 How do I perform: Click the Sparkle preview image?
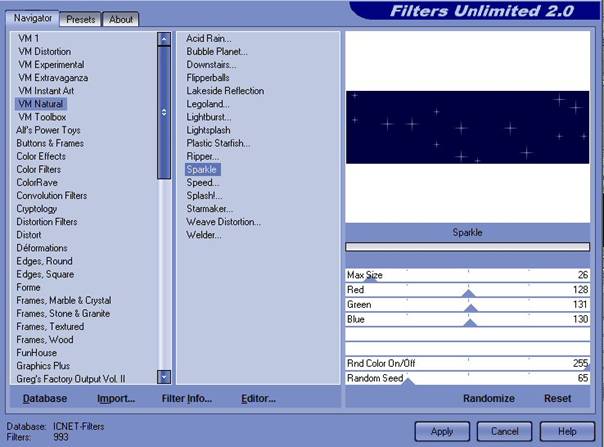point(467,127)
